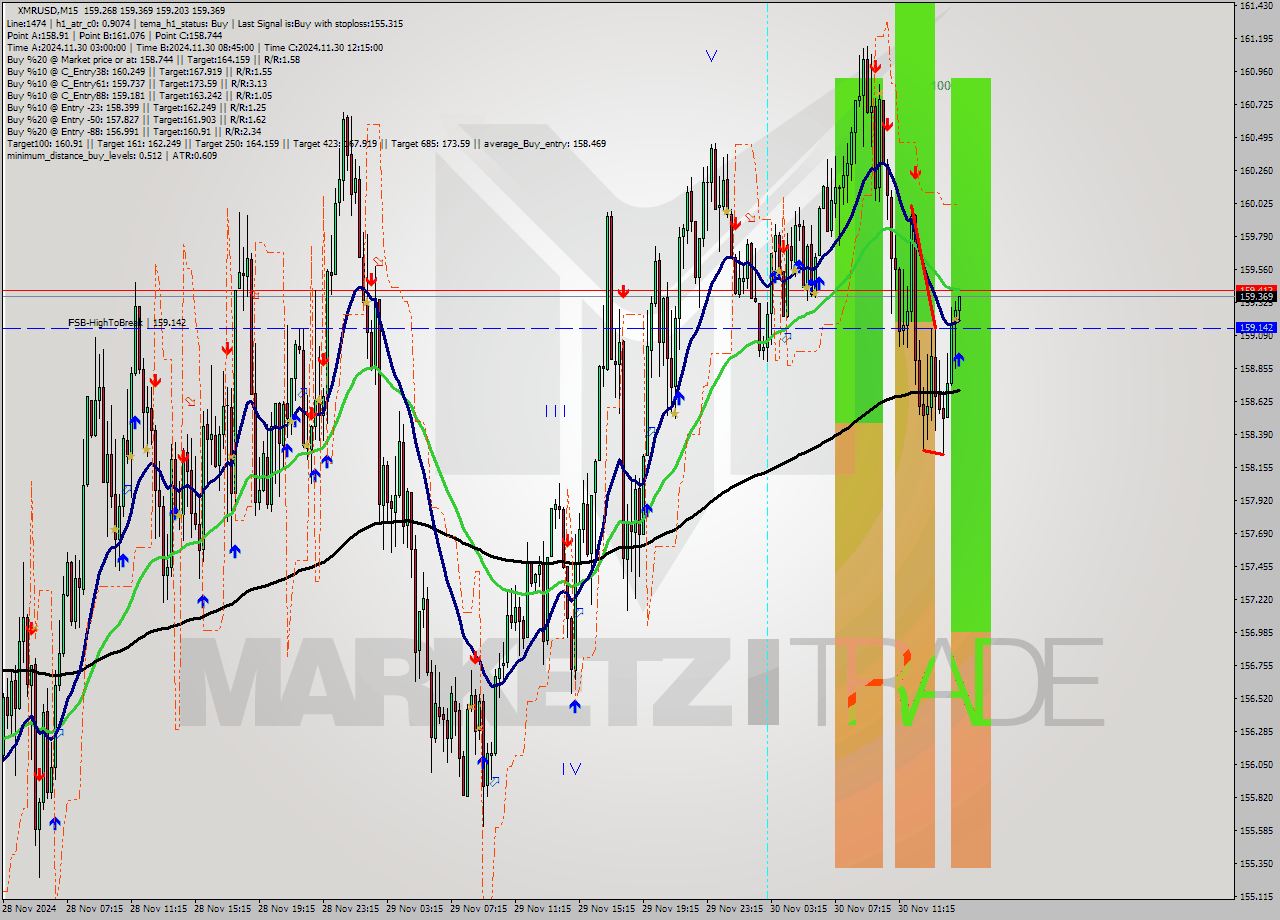This screenshot has height=920, width=1280.
Task: Click the 'Buy %10 @ C_Entry61: 159.737' line
Action: pyautogui.click(x=137, y=83)
